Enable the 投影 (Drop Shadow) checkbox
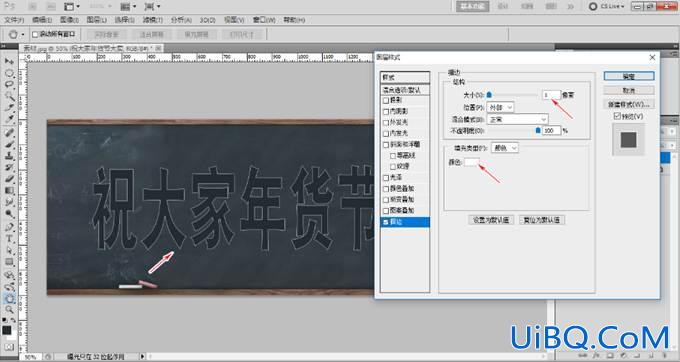680x362 pixels. 386,100
